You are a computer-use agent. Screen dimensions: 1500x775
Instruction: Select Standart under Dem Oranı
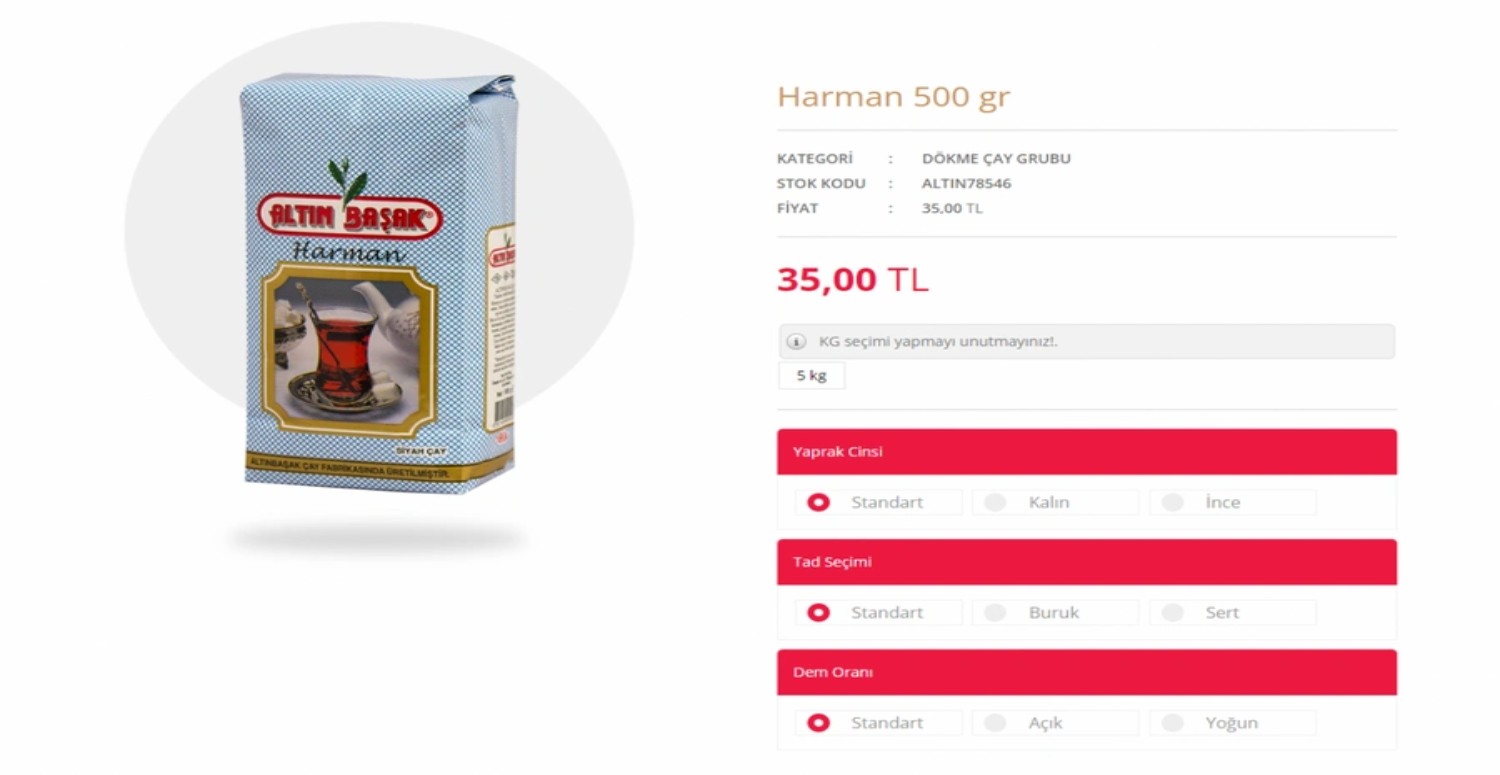(879, 722)
